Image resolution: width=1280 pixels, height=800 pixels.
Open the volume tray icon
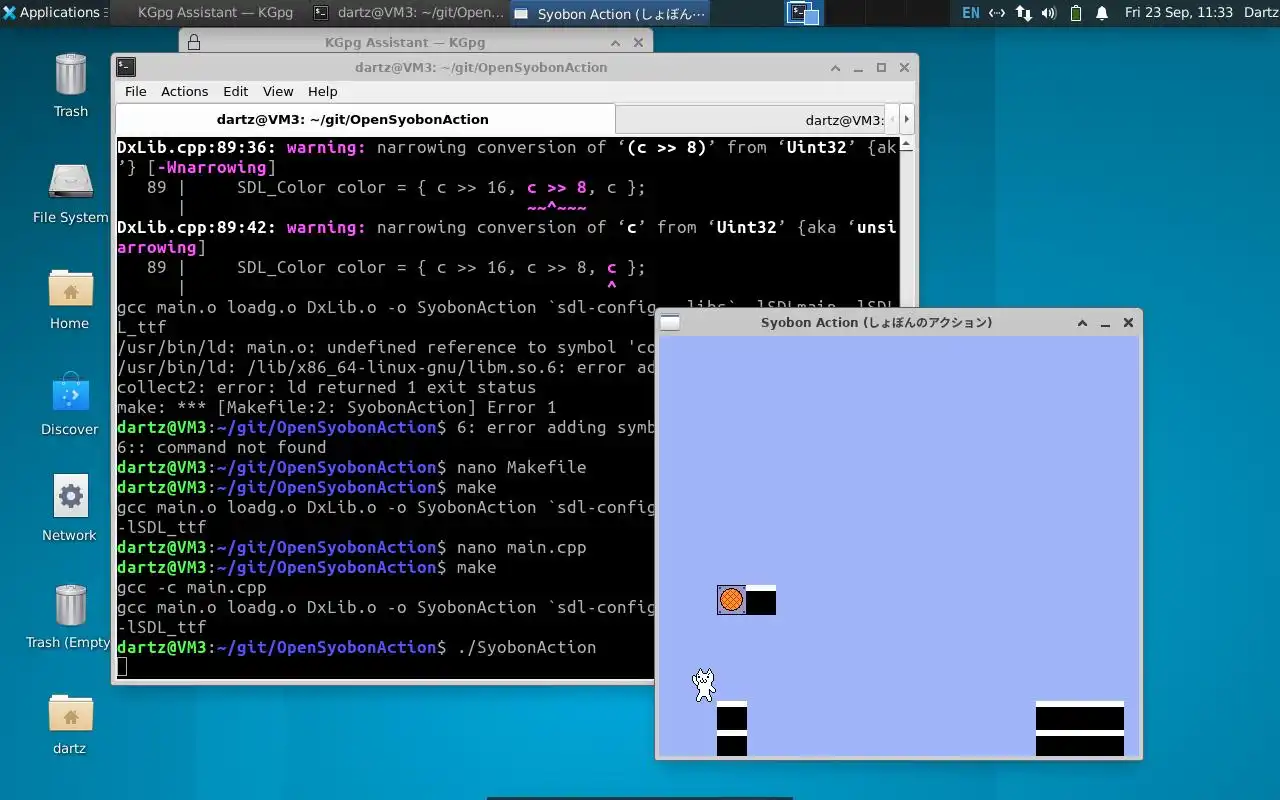[1049, 13]
